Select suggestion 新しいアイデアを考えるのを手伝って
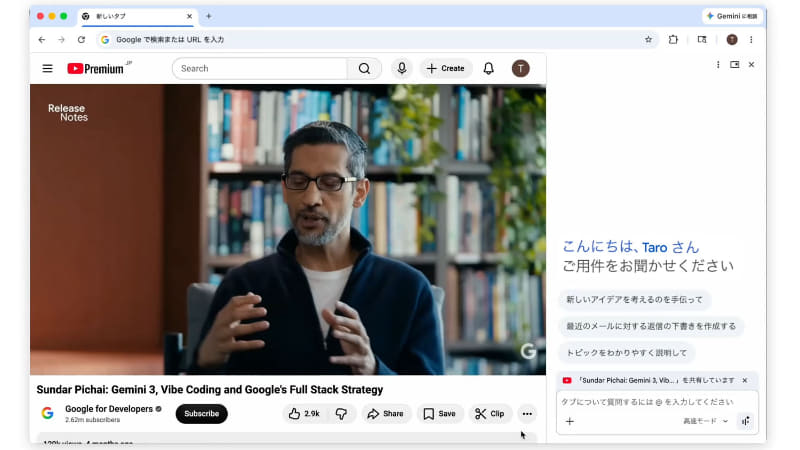The image size is (800, 450). pyautogui.click(x=634, y=299)
